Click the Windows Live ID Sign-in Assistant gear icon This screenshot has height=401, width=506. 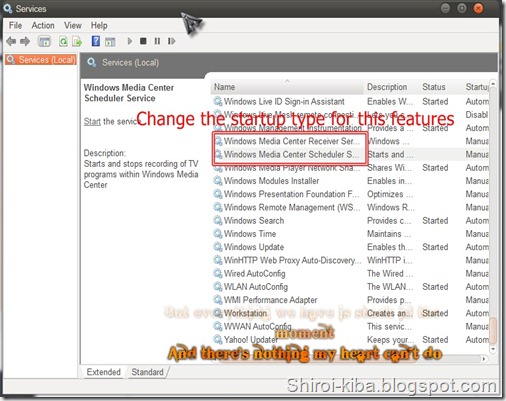tap(218, 101)
